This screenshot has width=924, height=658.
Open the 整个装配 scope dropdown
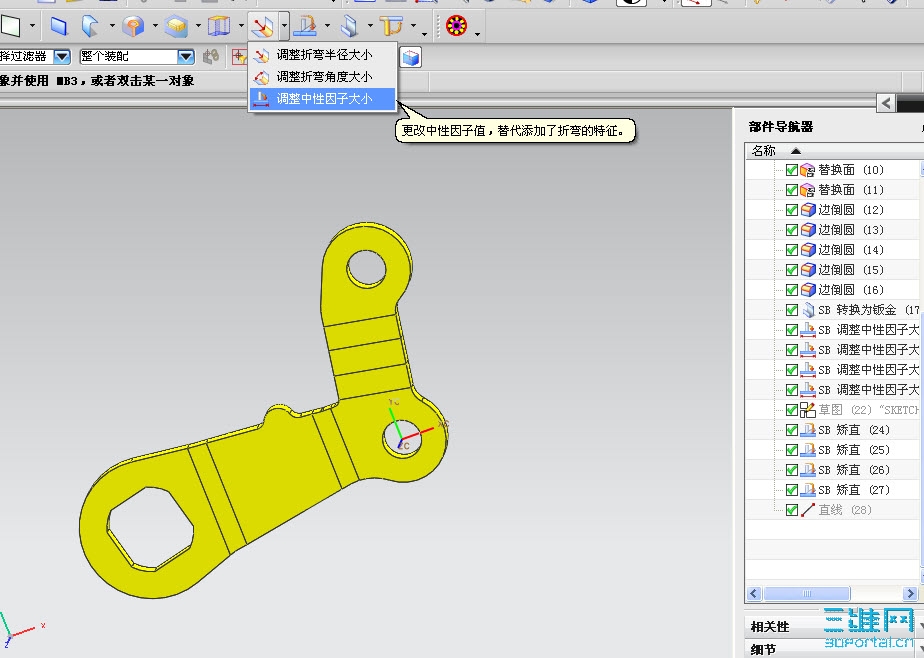(x=186, y=57)
